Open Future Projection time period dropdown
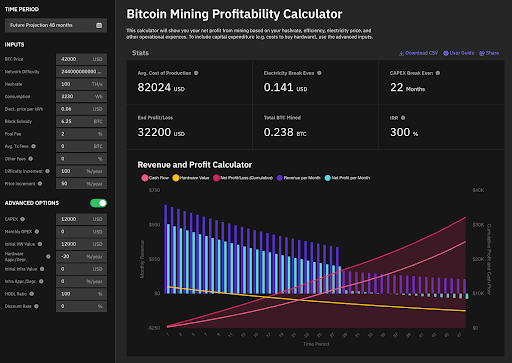Viewport: 512px width, 363px height. [56, 25]
